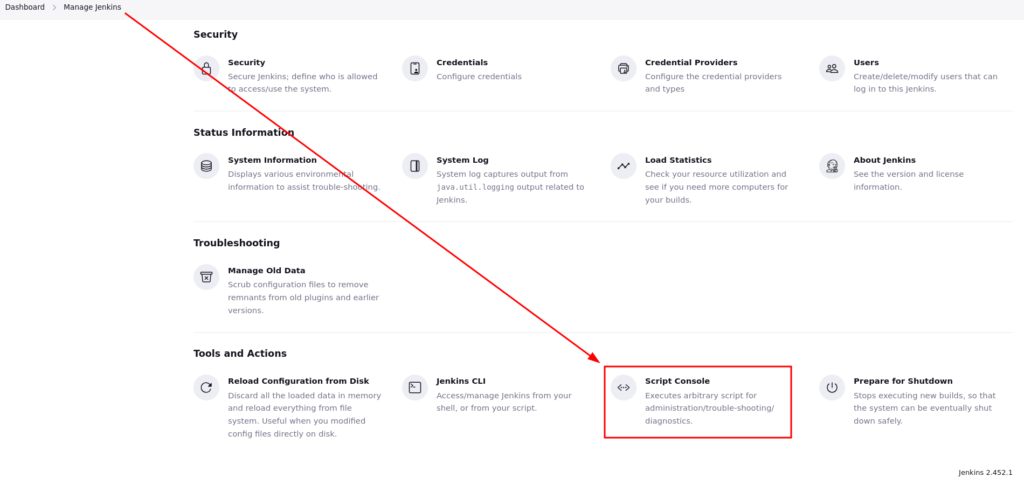Click the Prepare for Shutdown title
This screenshot has height=484, width=1024.
tap(902, 381)
